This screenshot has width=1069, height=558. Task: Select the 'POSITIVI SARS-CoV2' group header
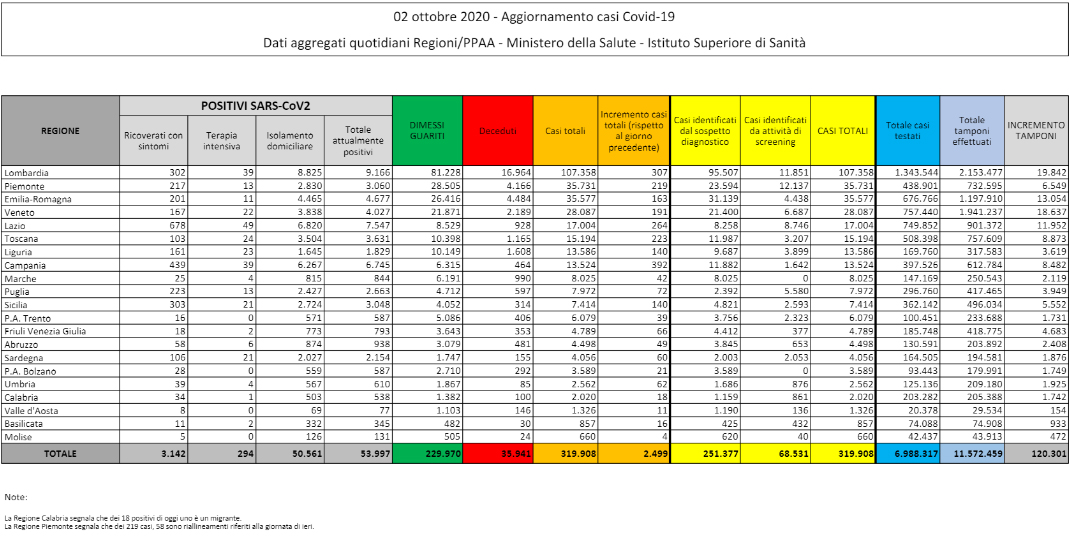point(256,106)
